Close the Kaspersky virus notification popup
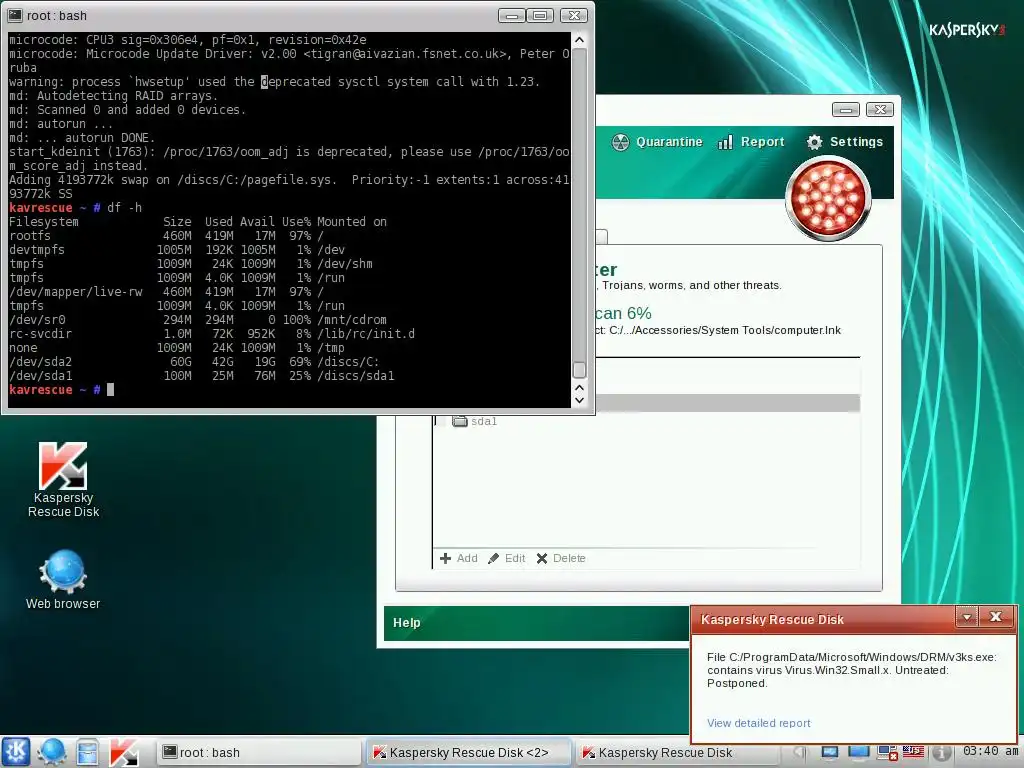Viewport: 1024px width, 768px height. pyautogui.click(x=995, y=616)
